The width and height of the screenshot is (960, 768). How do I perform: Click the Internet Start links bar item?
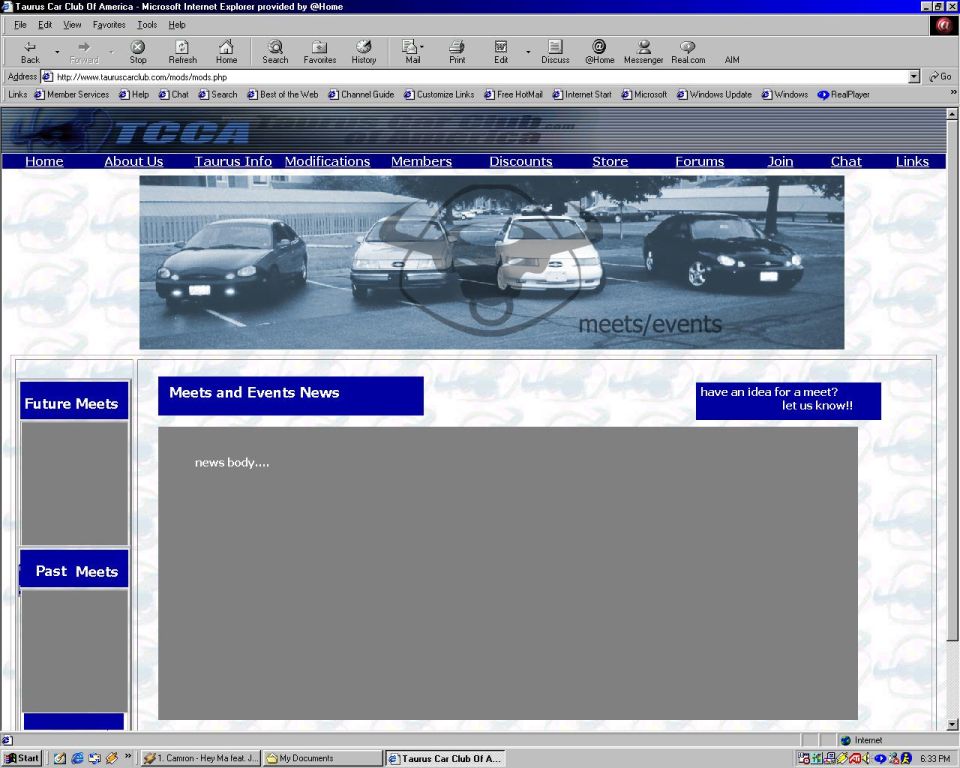coord(582,94)
